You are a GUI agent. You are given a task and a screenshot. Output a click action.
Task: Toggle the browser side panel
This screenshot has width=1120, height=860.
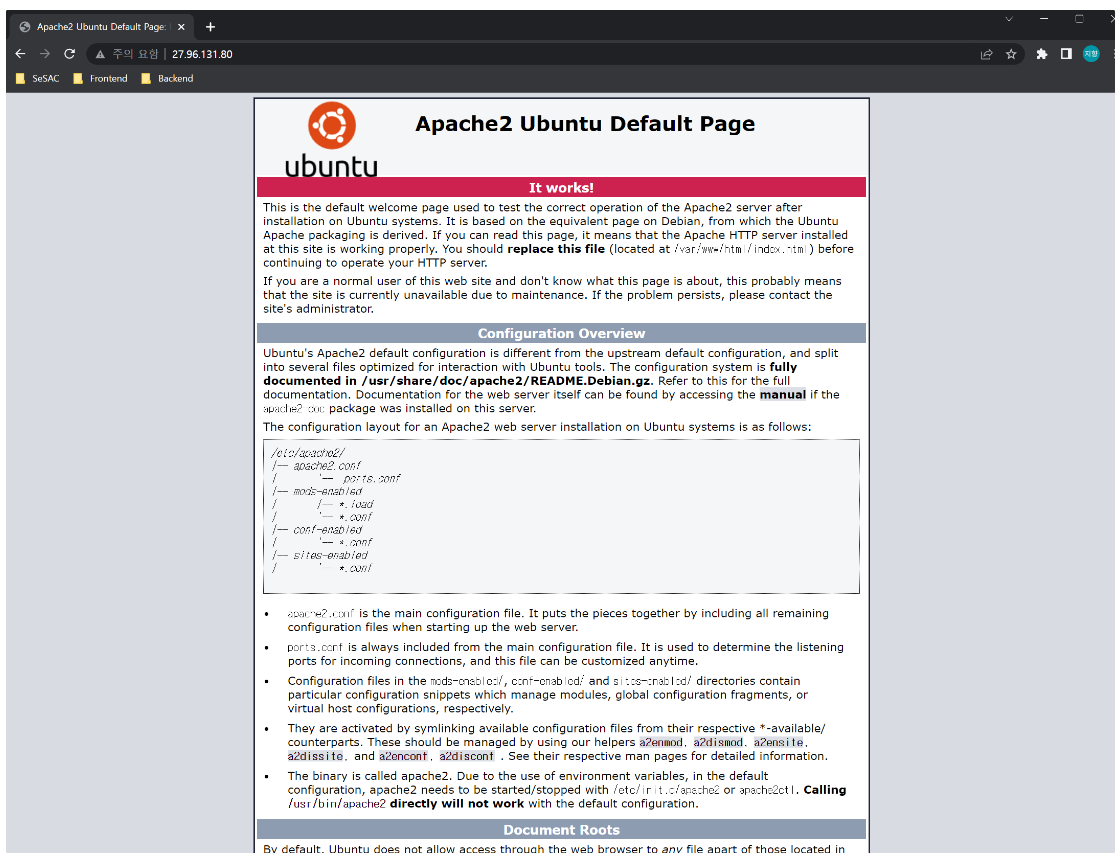point(1066,54)
